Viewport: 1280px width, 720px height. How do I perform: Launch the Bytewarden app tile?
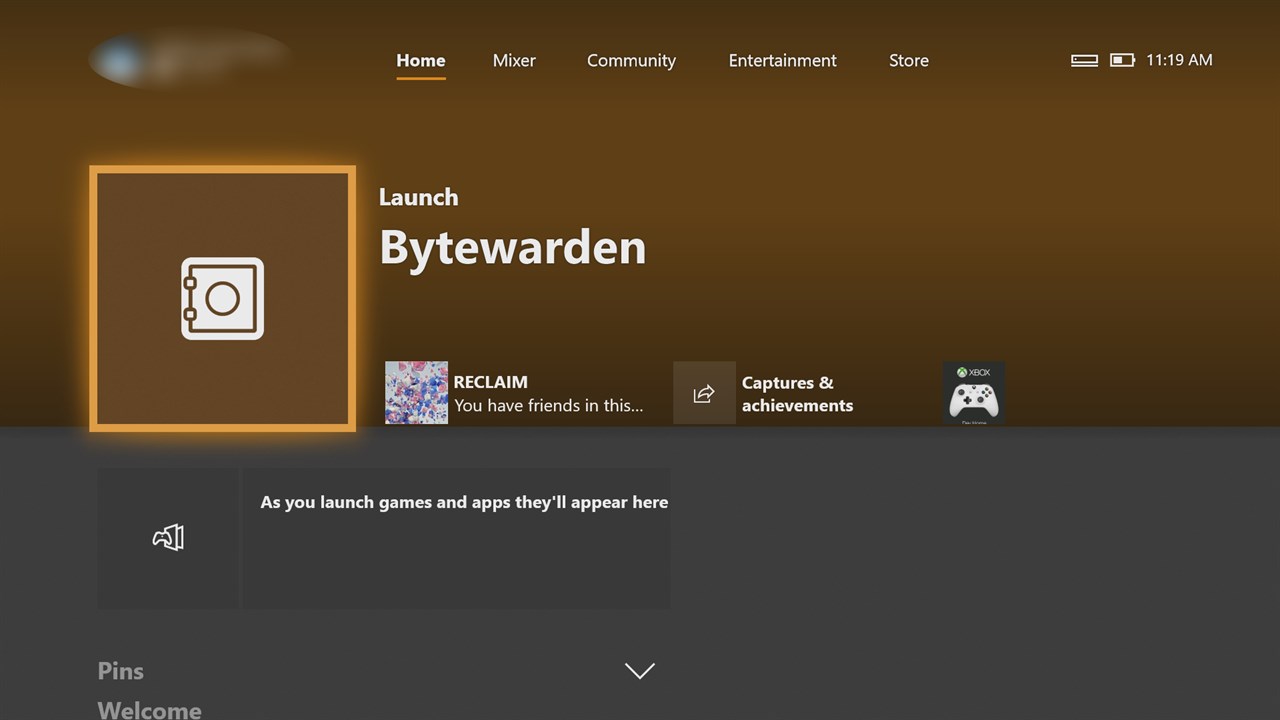(x=222, y=299)
